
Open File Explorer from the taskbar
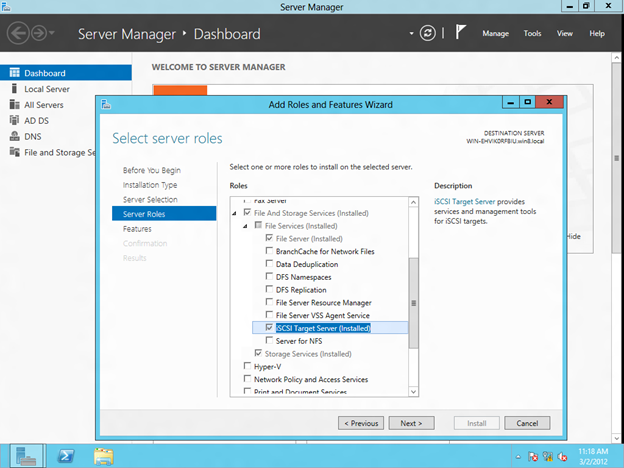(x=105, y=456)
